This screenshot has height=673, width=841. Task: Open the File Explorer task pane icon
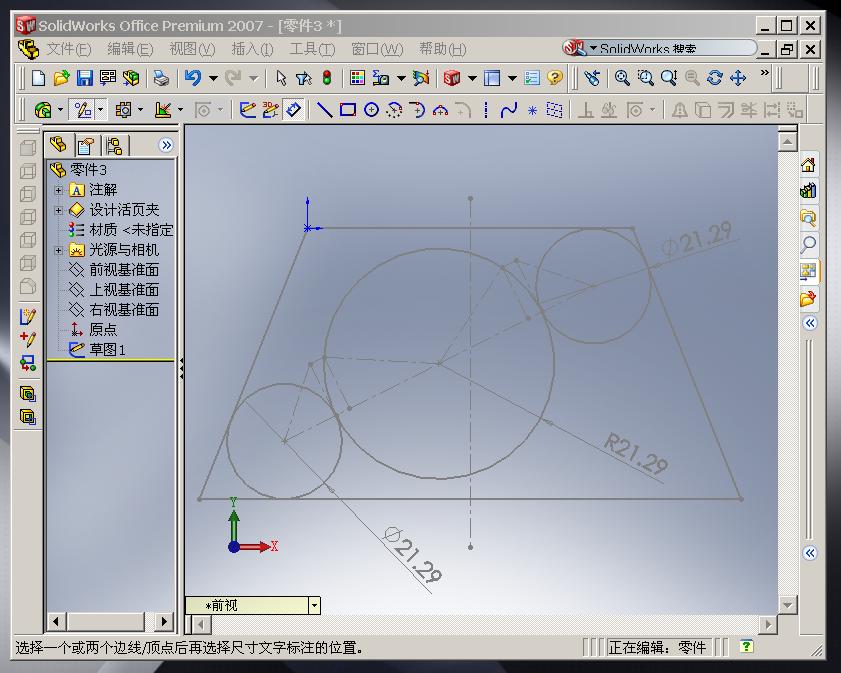(808, 217)
